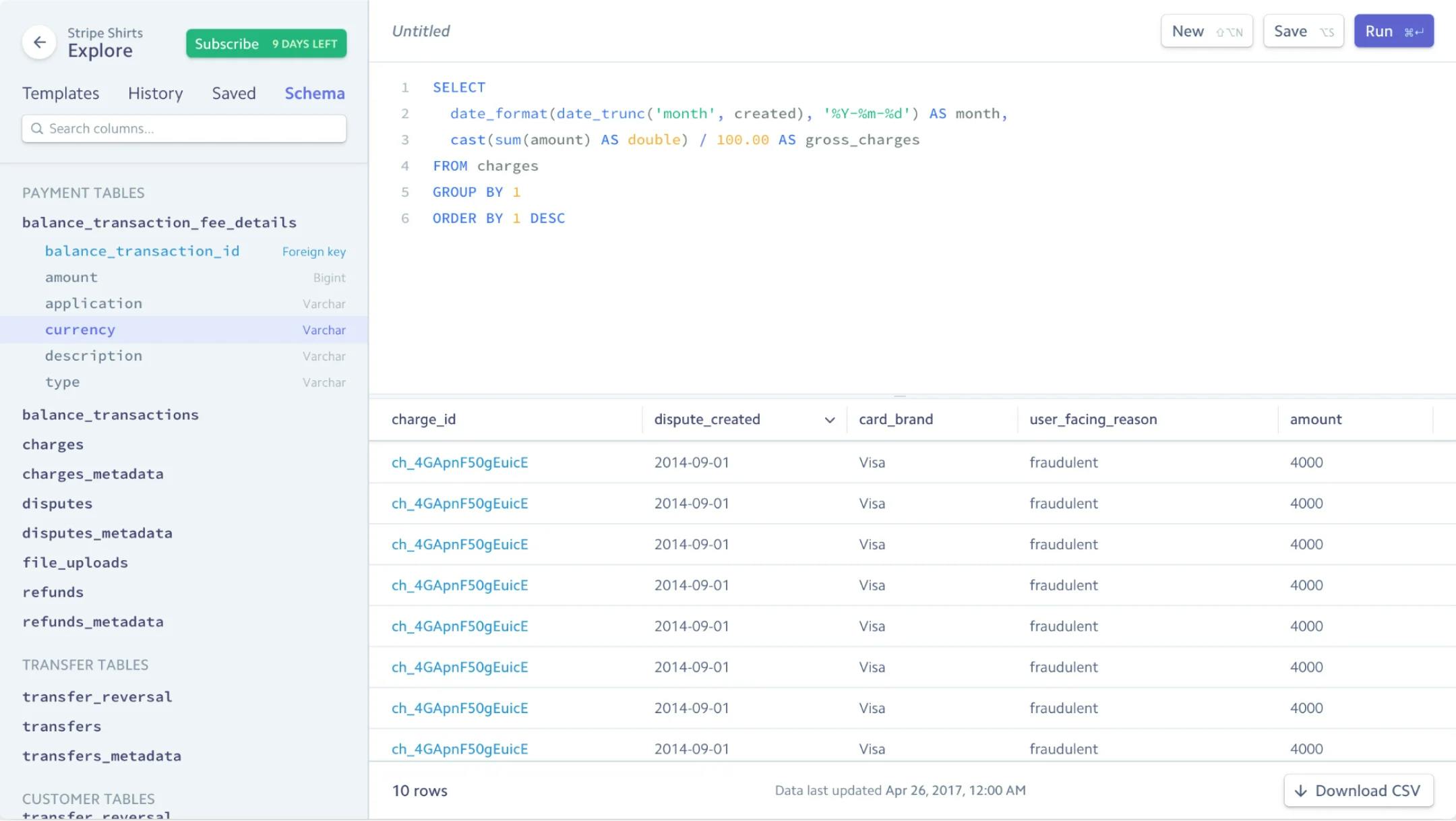
Task: Click the Subscribe button
Action: point(266,44)
